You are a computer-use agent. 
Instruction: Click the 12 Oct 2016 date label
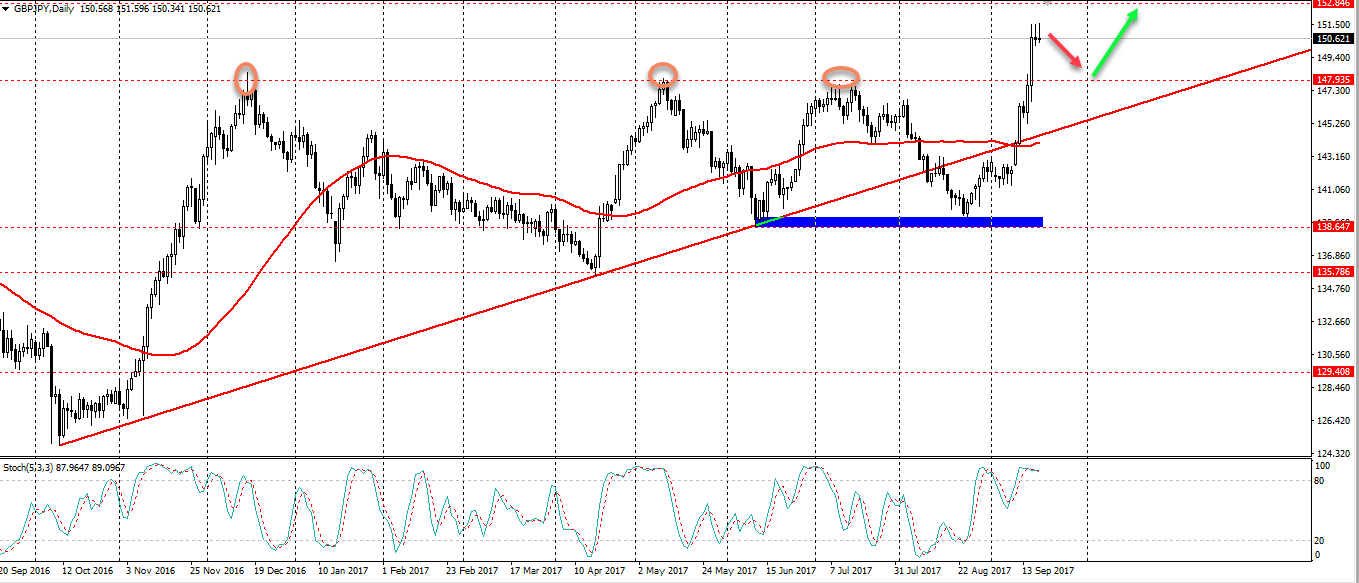click(x=88, y=570)
